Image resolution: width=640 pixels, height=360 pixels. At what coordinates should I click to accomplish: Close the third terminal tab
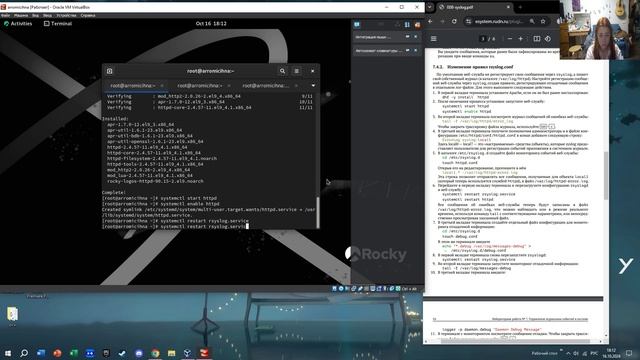296,86
